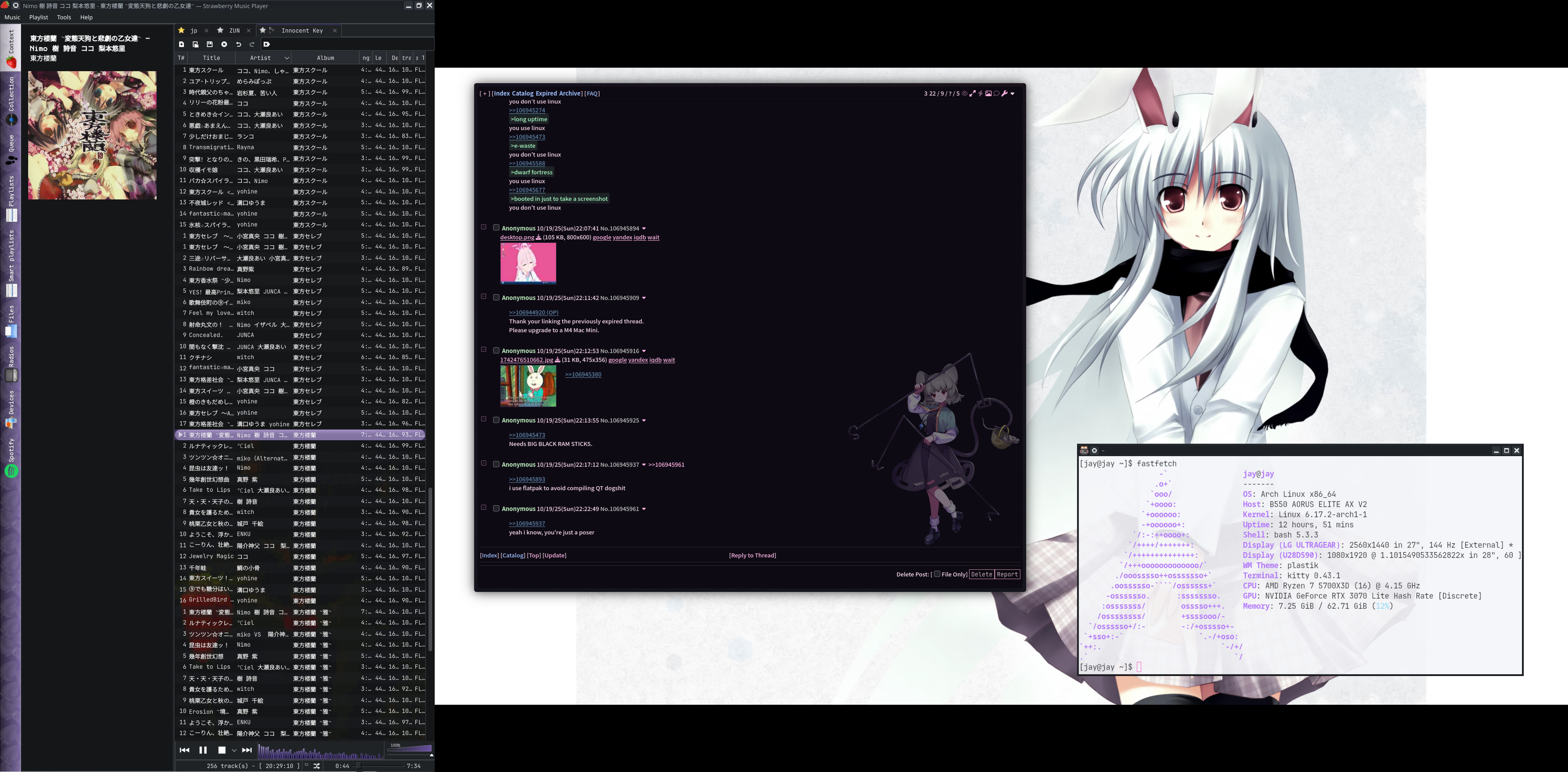This screenshot has height=772, width=1568.
Task: Click the save playlist floppy icon
Action: click(209, 44)
